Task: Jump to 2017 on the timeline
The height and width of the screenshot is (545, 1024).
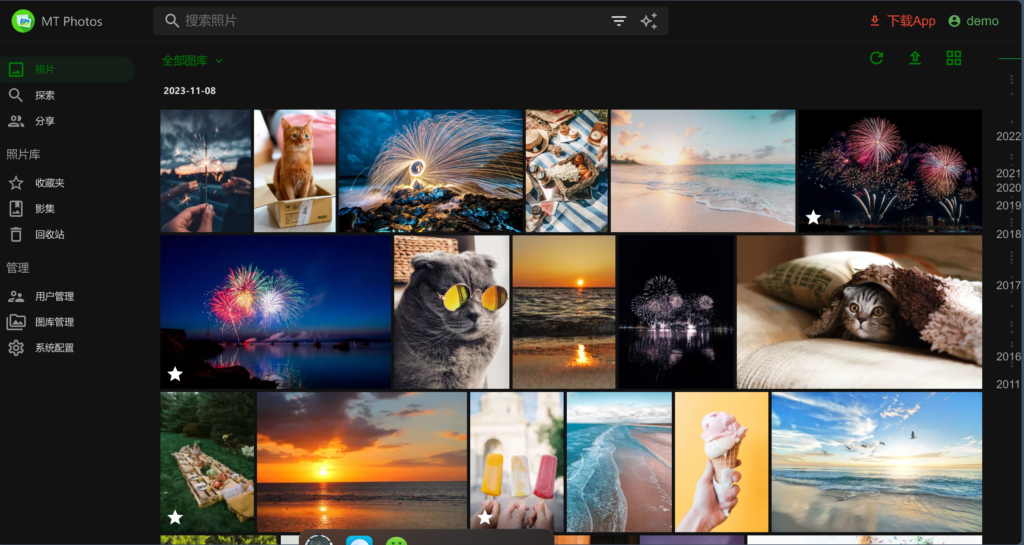Action: (1008, 285)
